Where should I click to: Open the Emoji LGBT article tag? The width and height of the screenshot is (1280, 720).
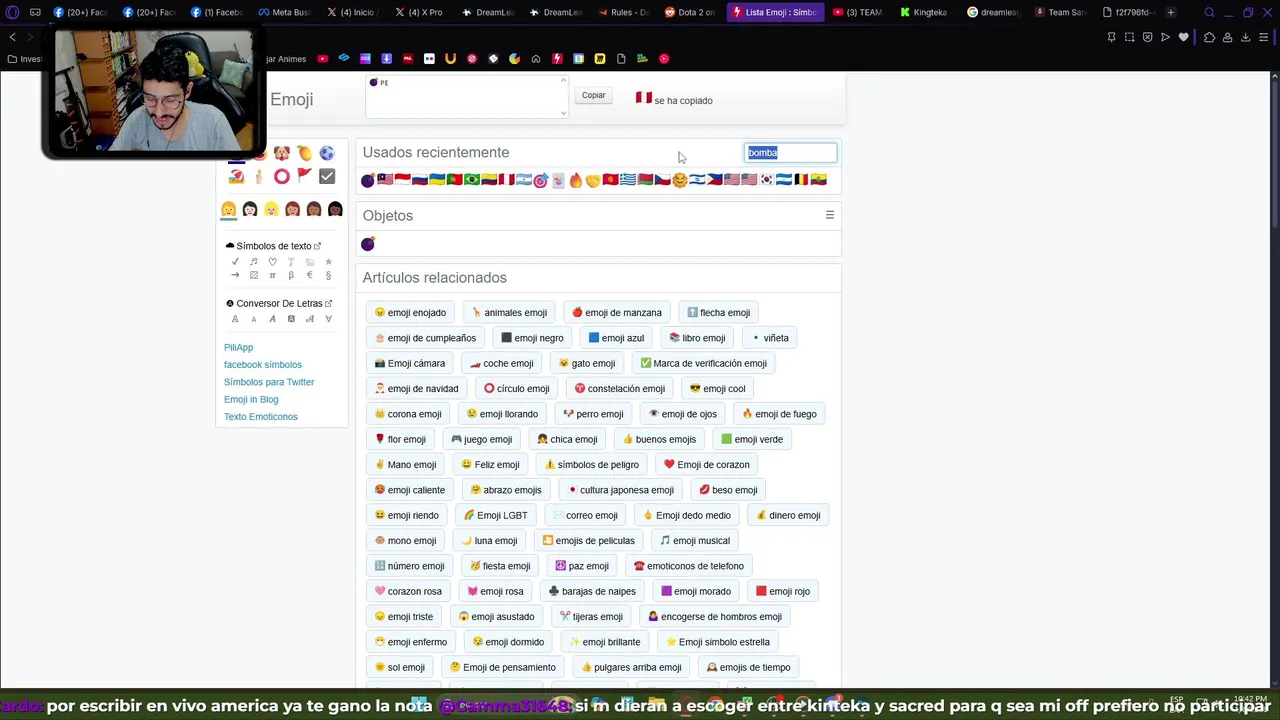496,515
